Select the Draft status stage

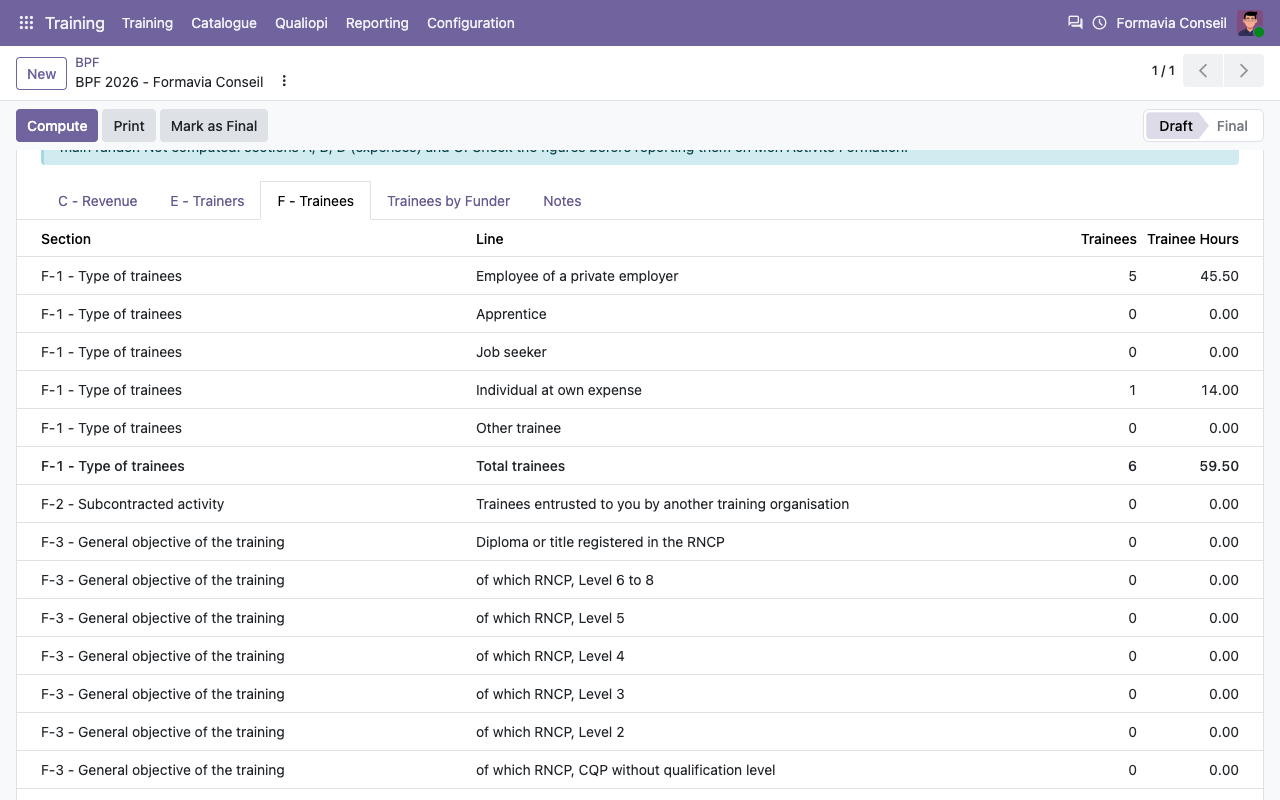[1175, 126]
